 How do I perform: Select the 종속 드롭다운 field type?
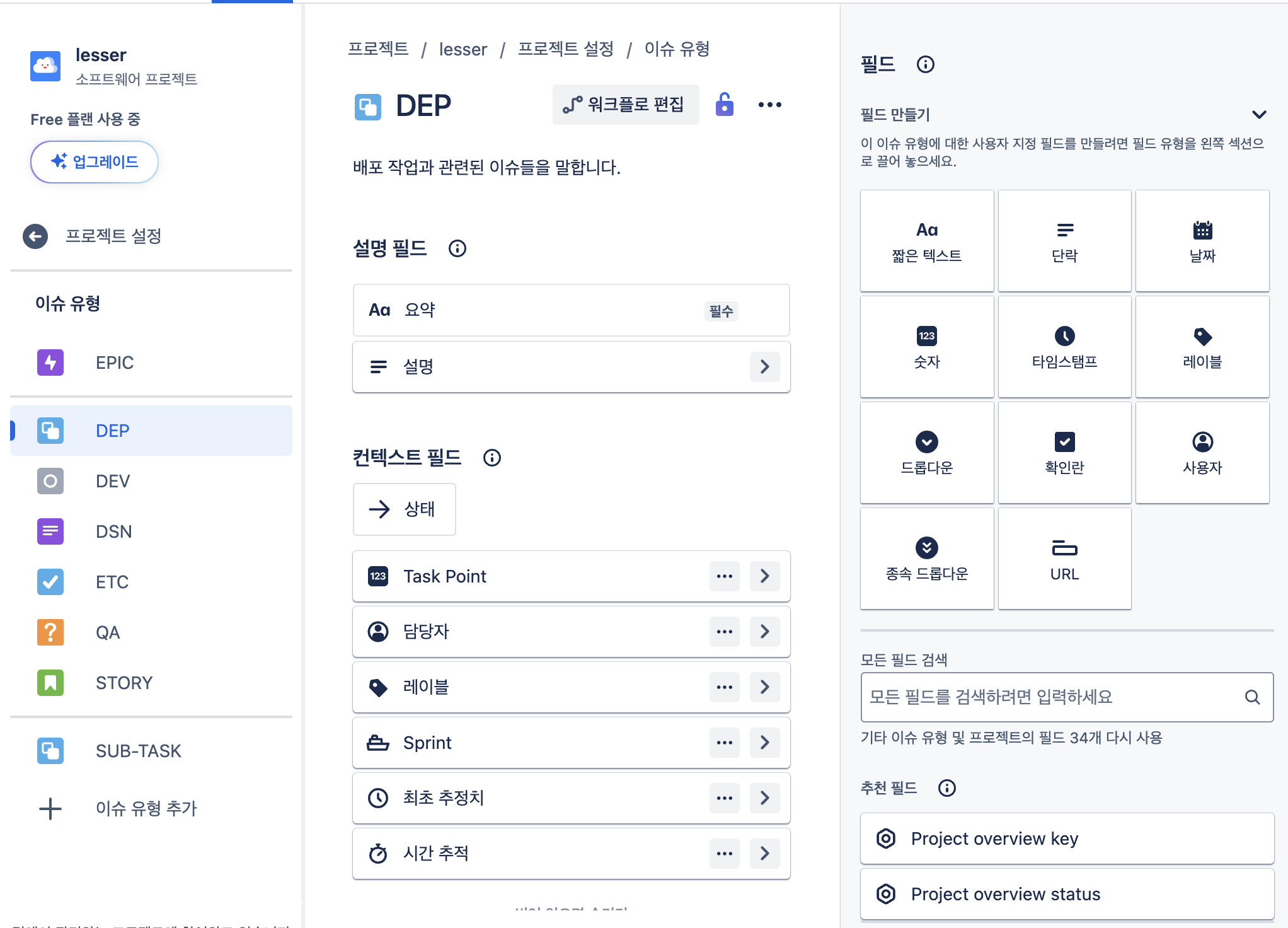click(x=926, y=559)
